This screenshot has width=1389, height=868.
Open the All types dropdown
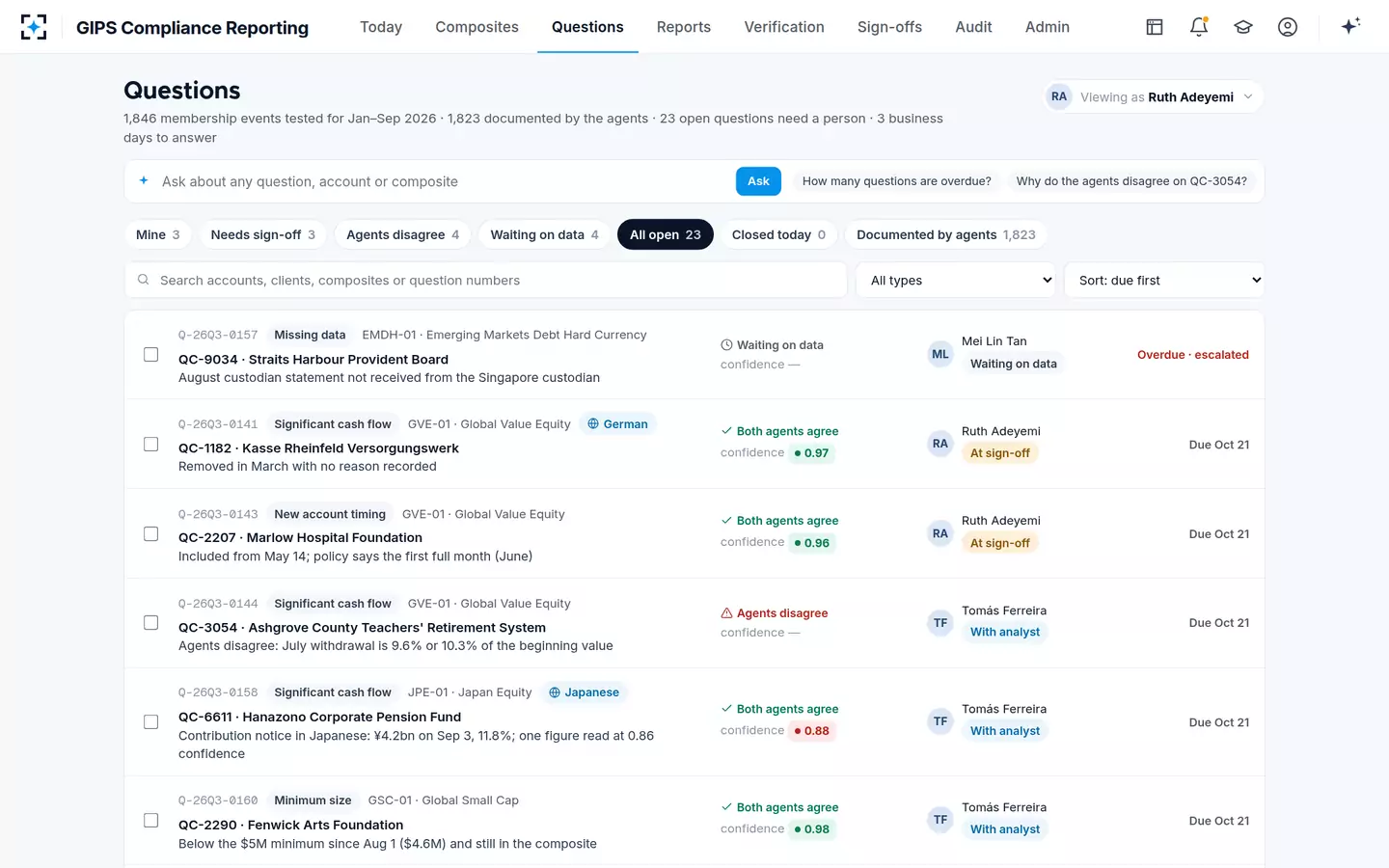[x=956, y=280]
